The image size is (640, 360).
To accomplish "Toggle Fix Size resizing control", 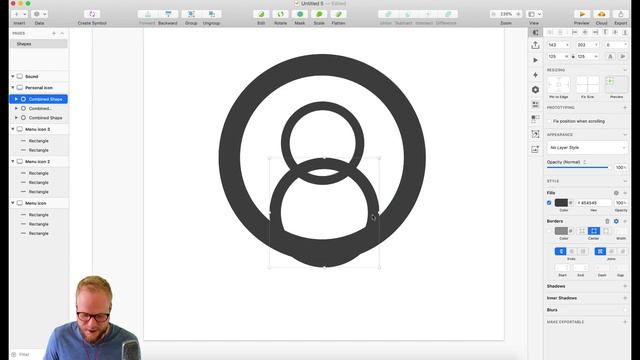I will pos(587,85).
